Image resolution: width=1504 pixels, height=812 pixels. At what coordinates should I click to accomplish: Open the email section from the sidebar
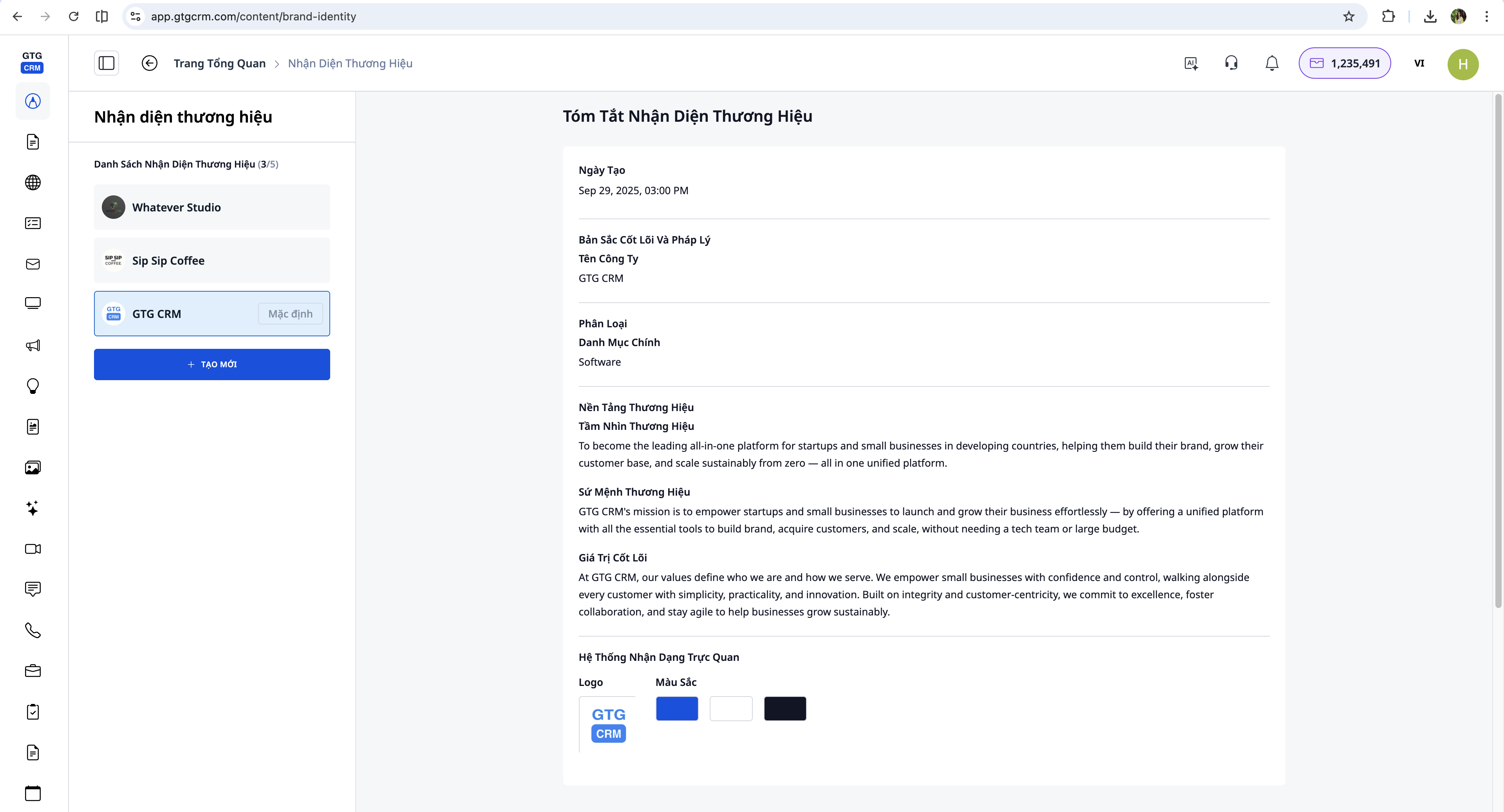[33, 264]
